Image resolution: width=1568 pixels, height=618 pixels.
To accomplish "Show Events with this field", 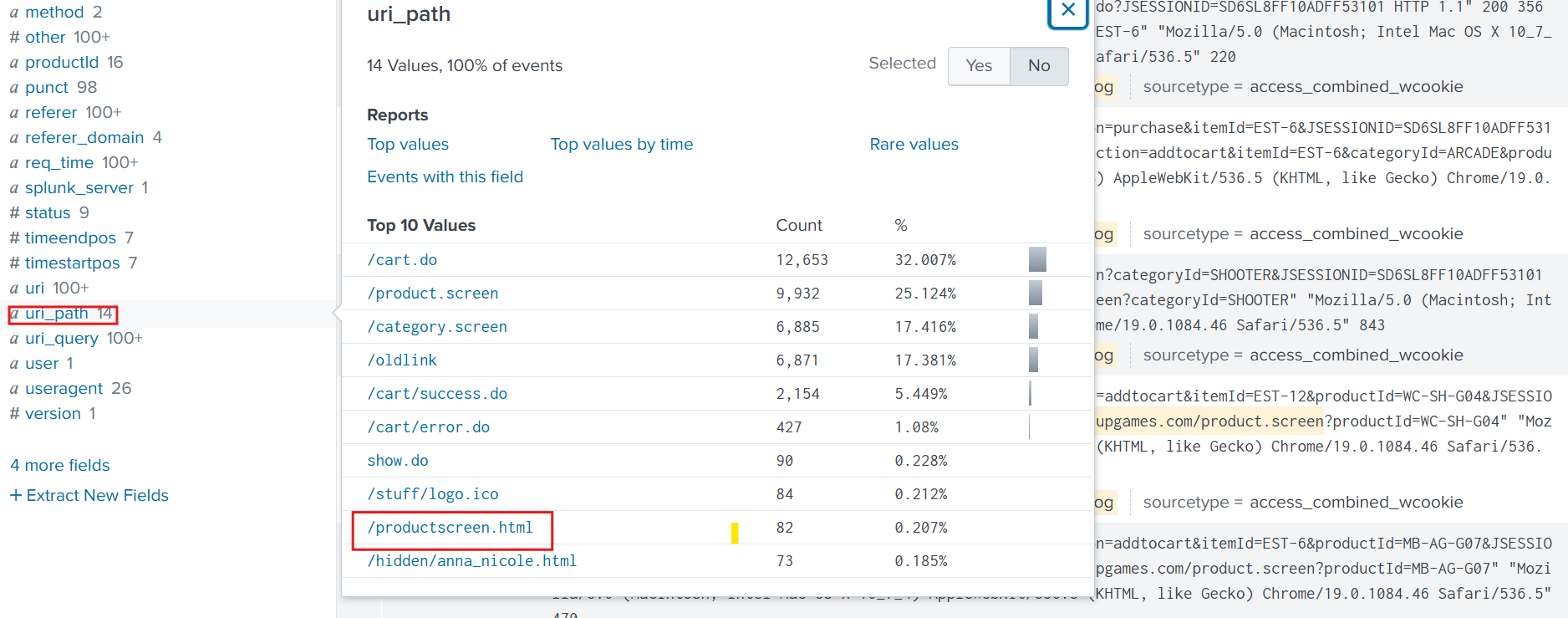I will pos(445,177).
